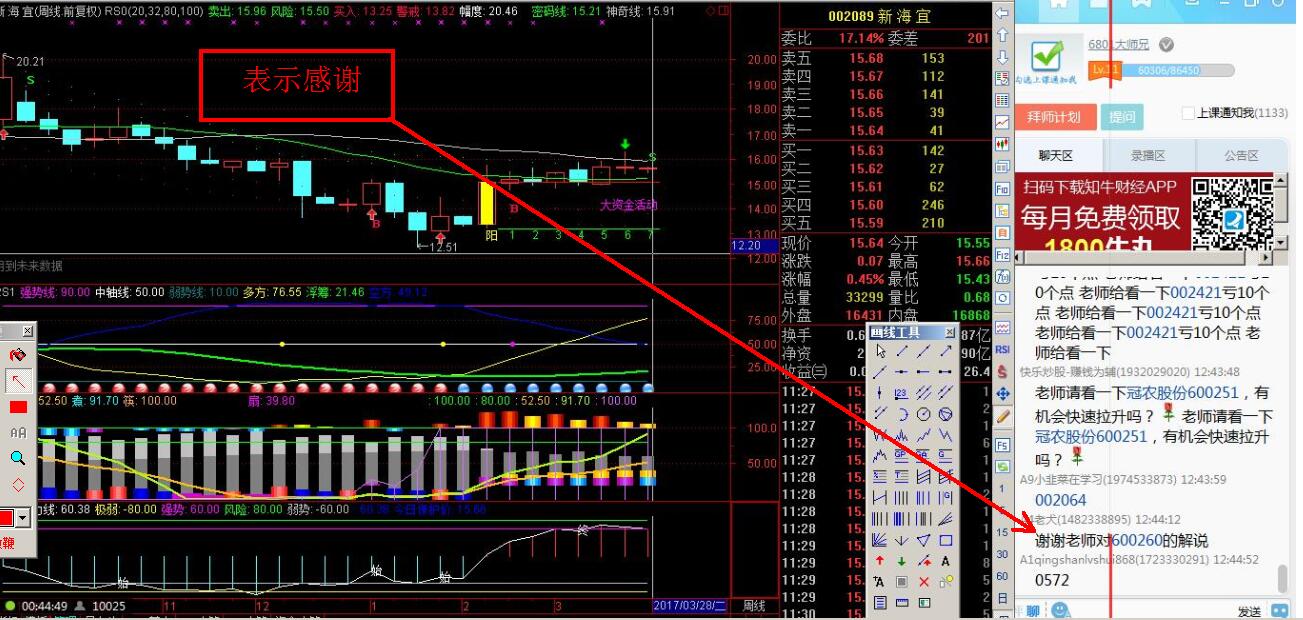Image resolution: width=1303 pixels, height=620 pixels.
Task: Open the emoji smiley picker in chat
Action: click(1060, 610)
